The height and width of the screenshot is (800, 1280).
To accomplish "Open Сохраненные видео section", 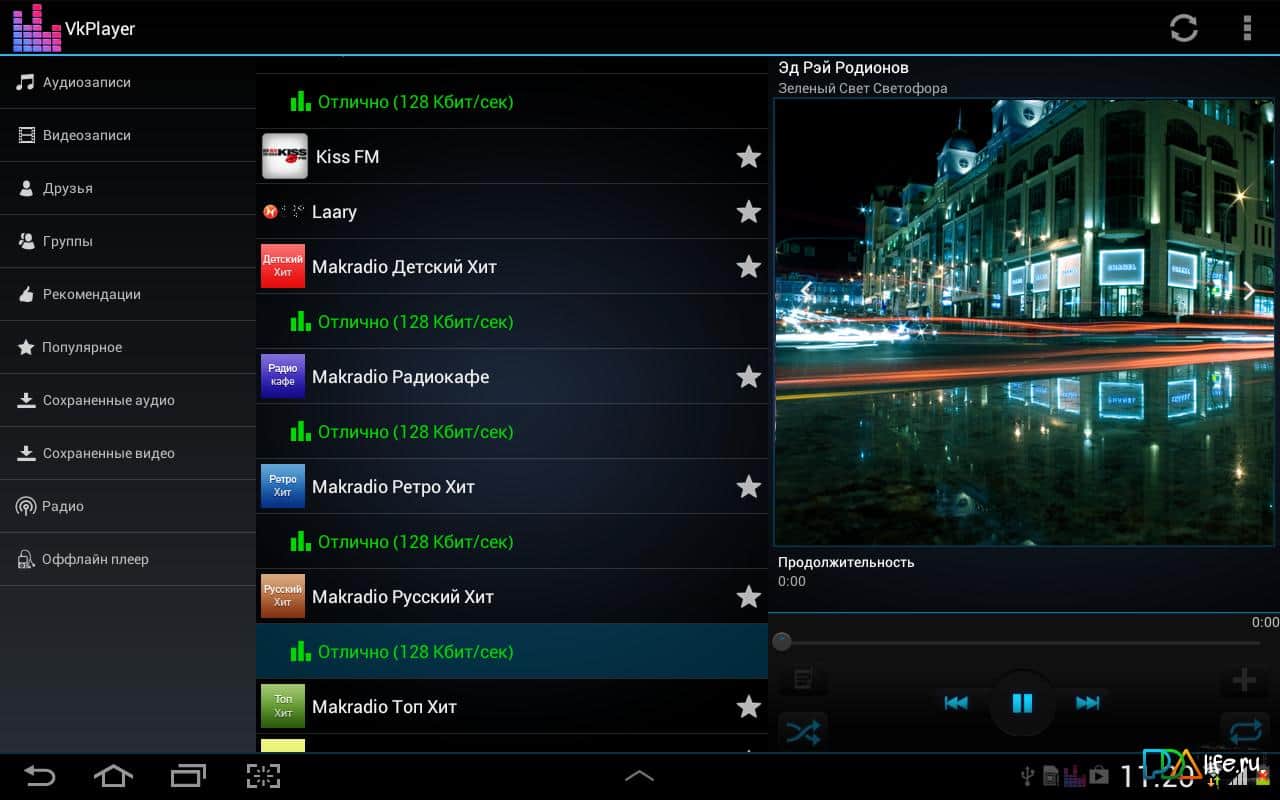I will tap(108, 453).
